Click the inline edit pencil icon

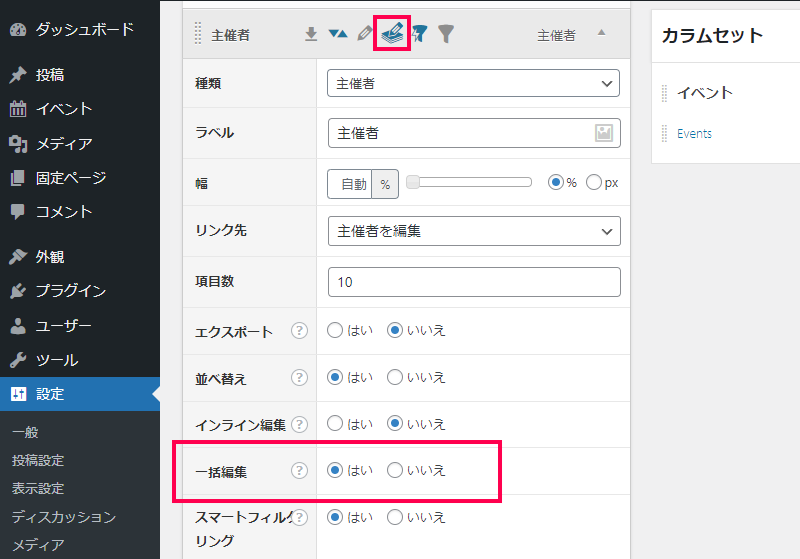[364, 34]
